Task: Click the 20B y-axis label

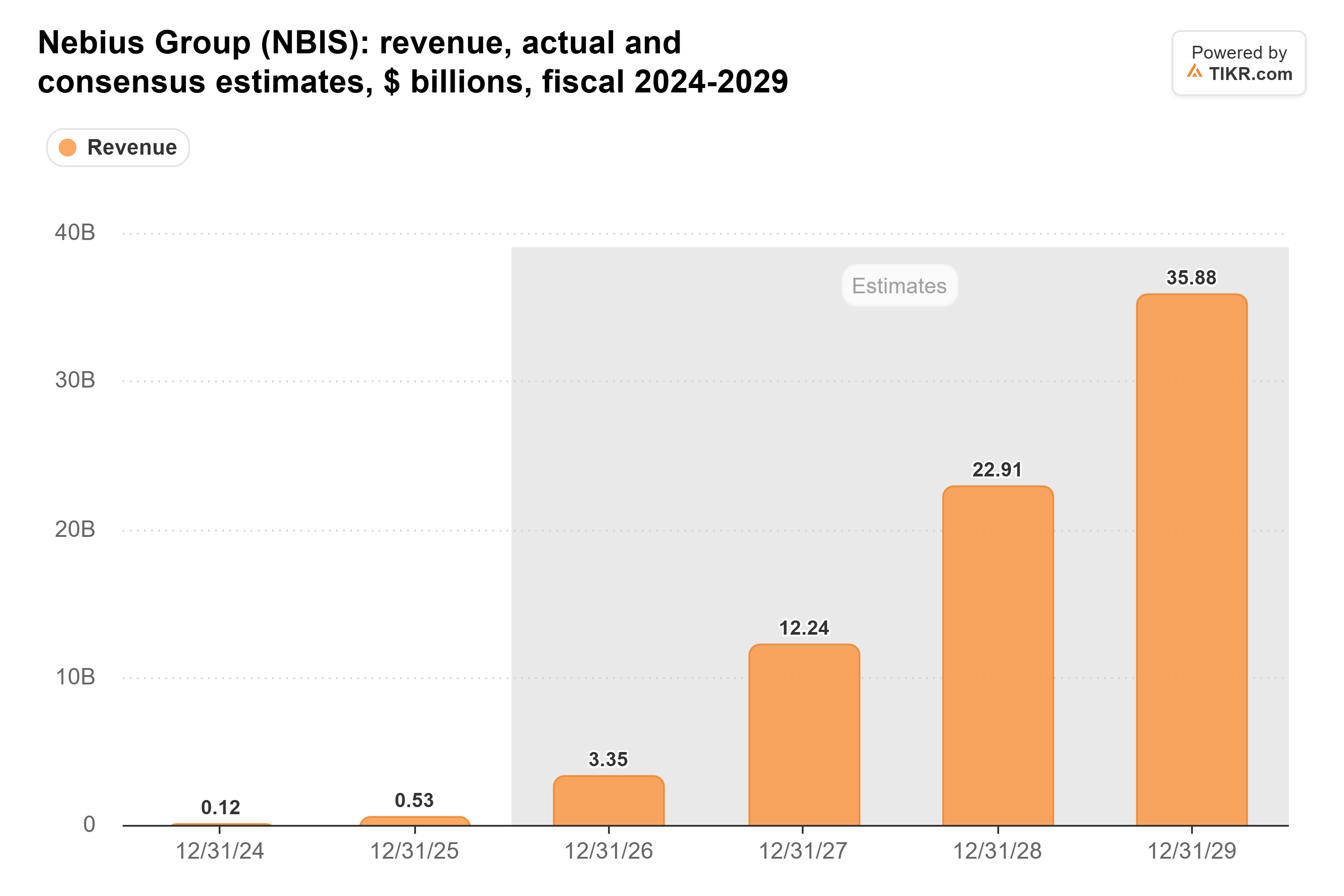Action: click(75, 529)
